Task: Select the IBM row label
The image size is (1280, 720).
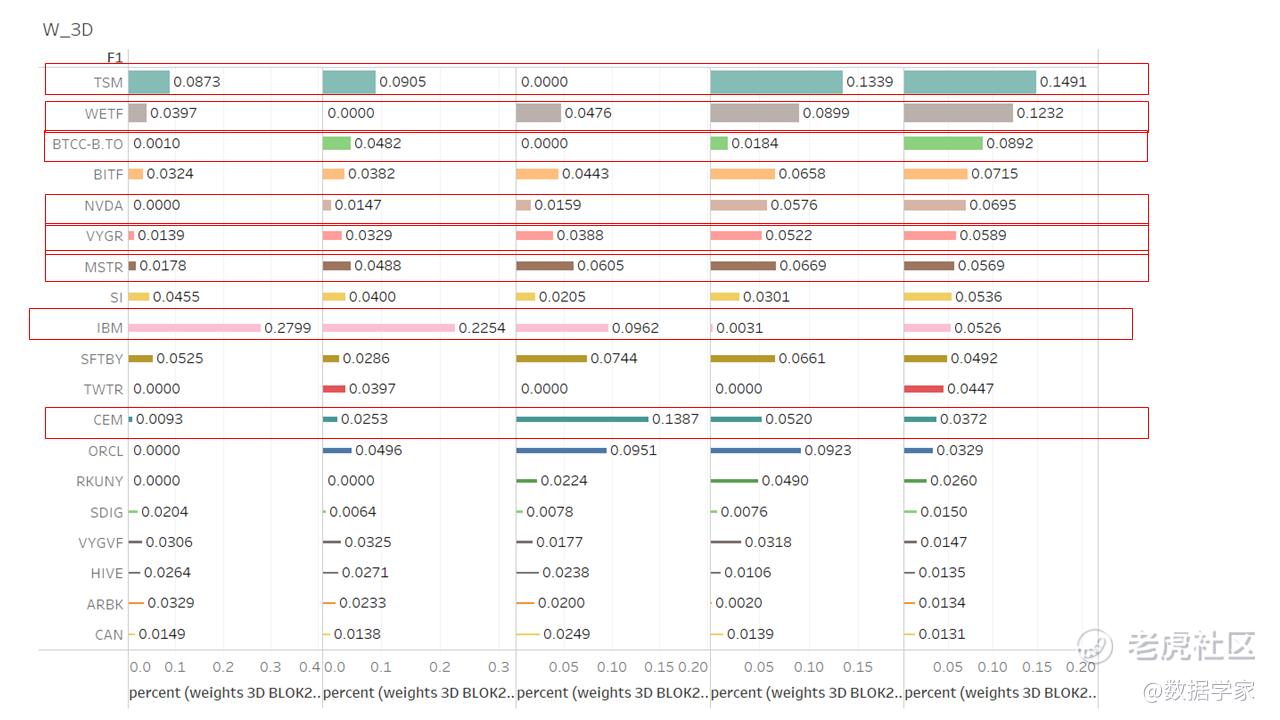Action: point(111,328)
